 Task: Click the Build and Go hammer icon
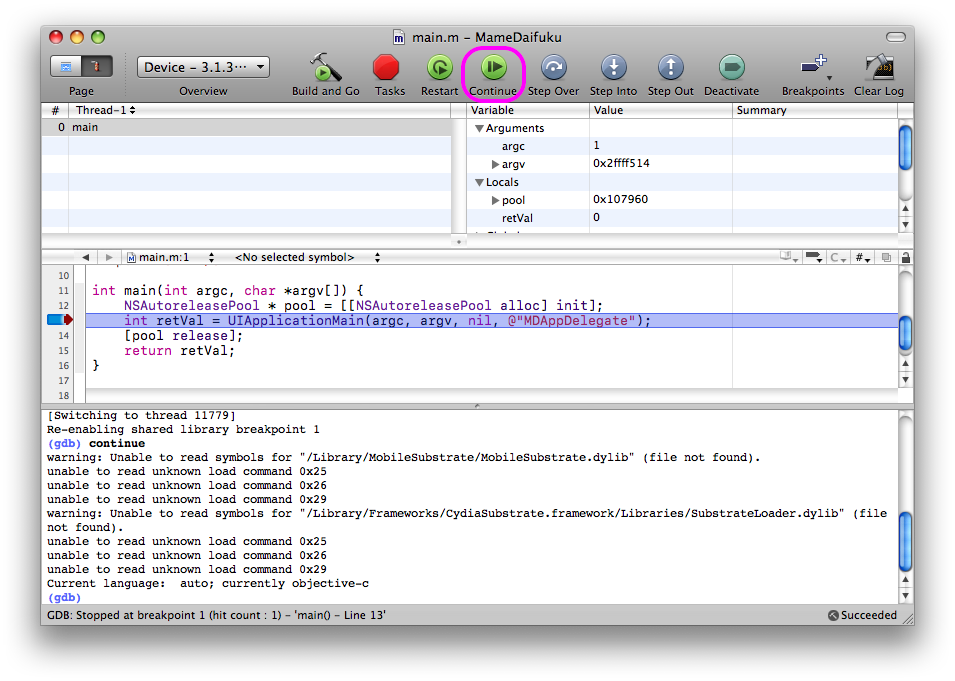pyautogui.click(x=325, y=68)
